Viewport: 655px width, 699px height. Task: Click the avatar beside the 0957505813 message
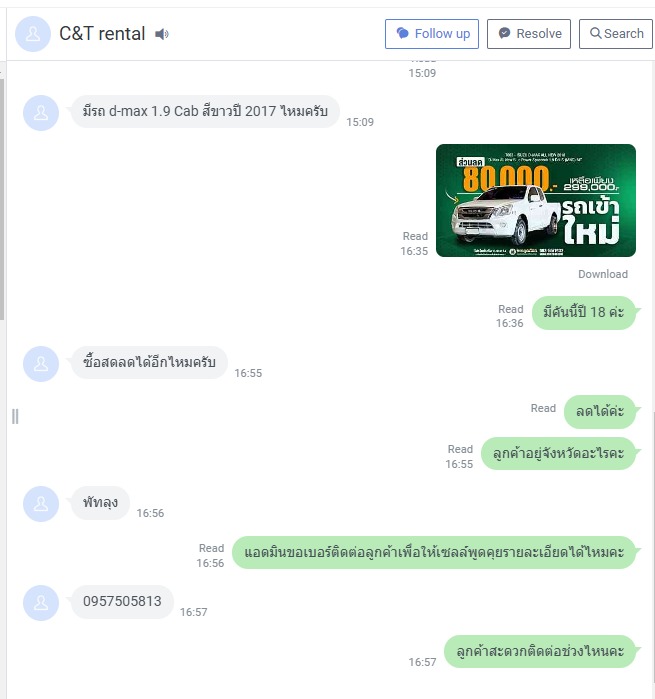coord(41,603)
